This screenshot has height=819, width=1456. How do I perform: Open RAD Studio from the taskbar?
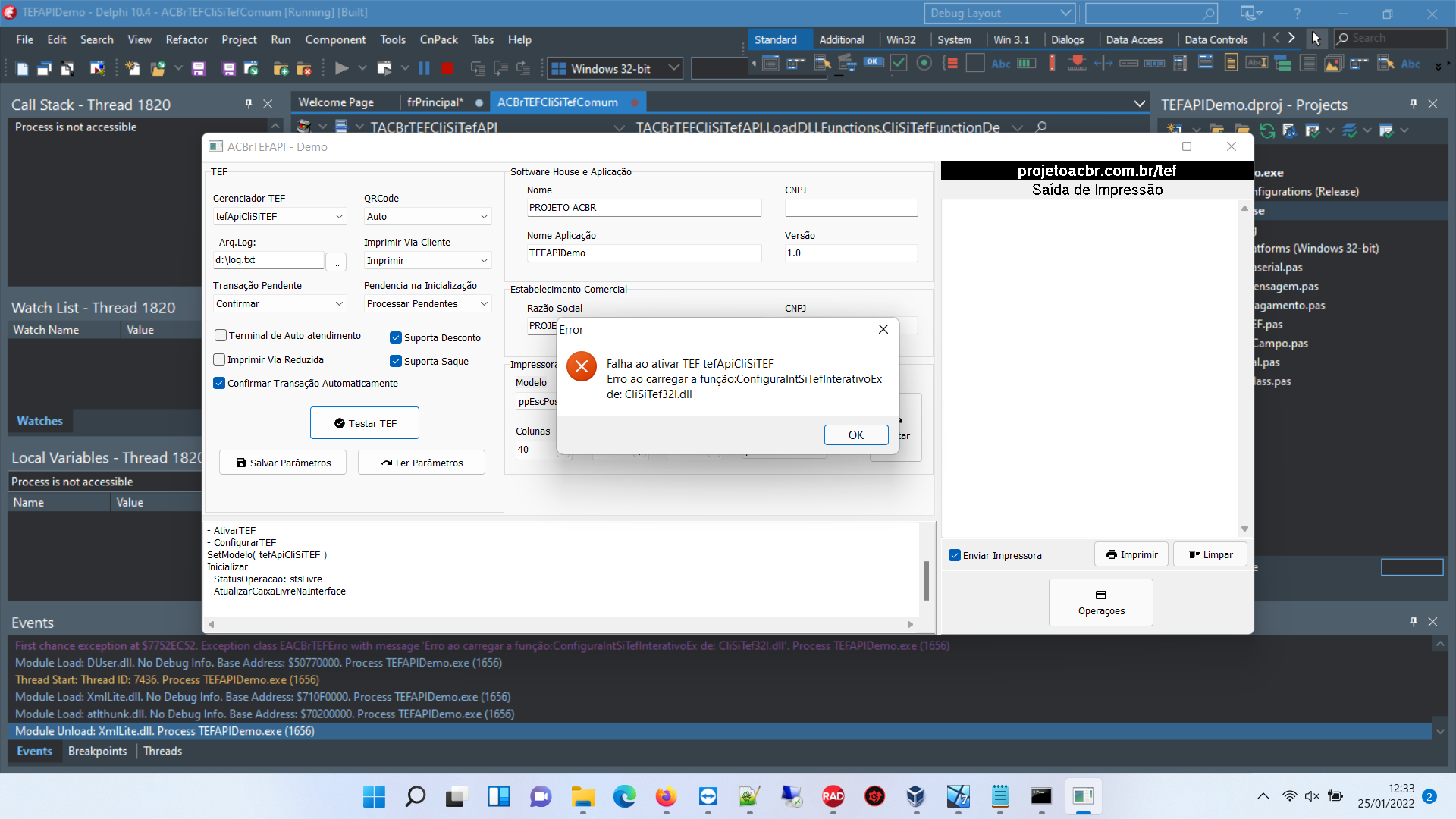(833, 796)
